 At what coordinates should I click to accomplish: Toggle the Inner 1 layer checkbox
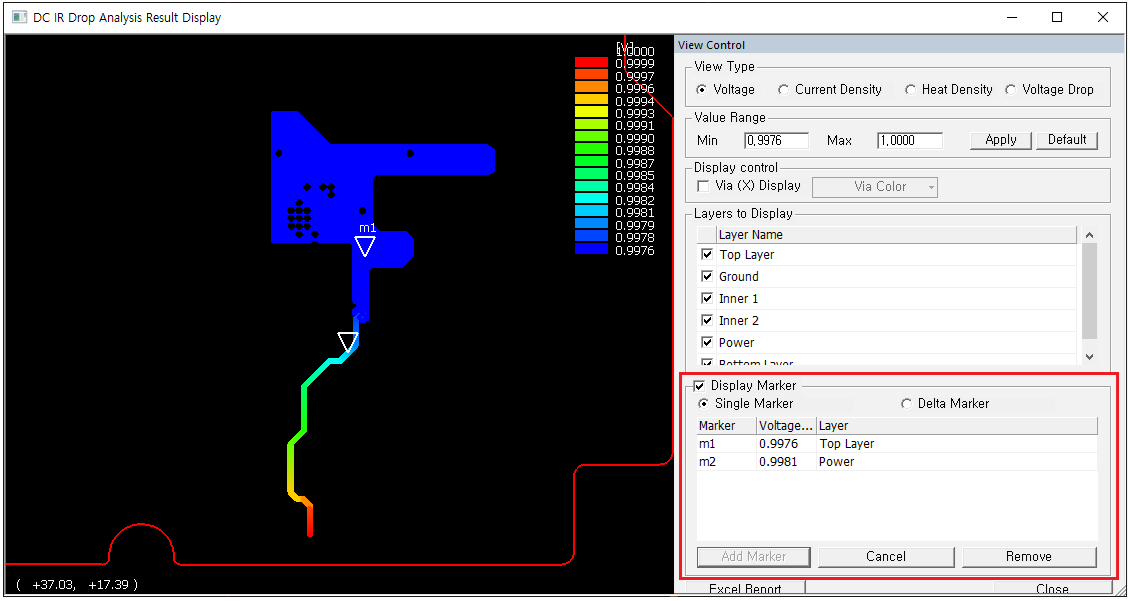click(x=707, y=299)
